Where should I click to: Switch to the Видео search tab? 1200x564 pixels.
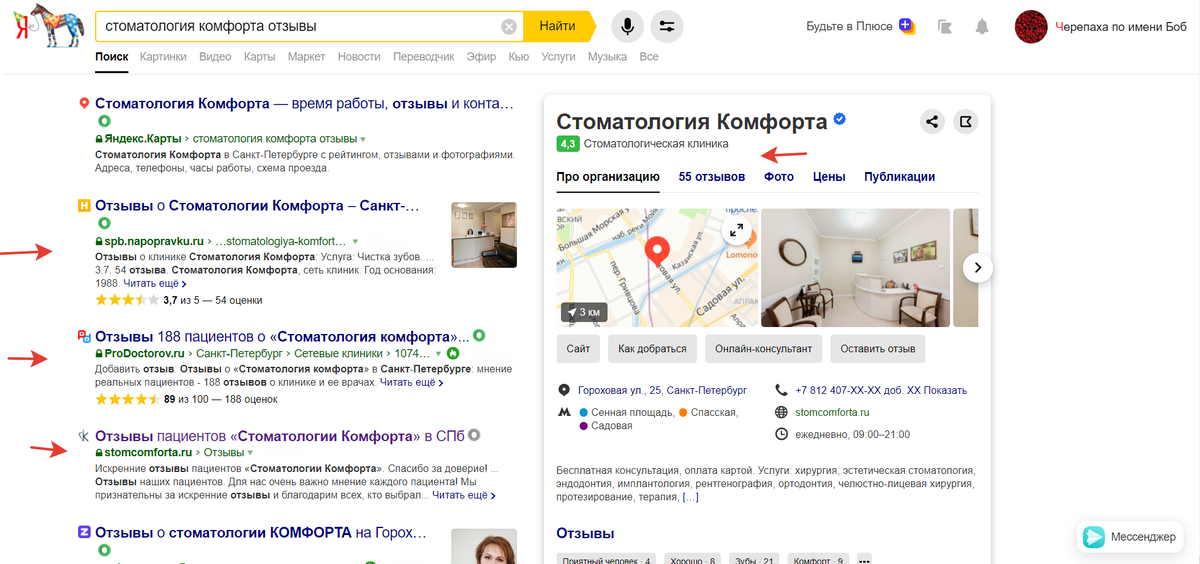pyautogui.click(x=215, y=57)
